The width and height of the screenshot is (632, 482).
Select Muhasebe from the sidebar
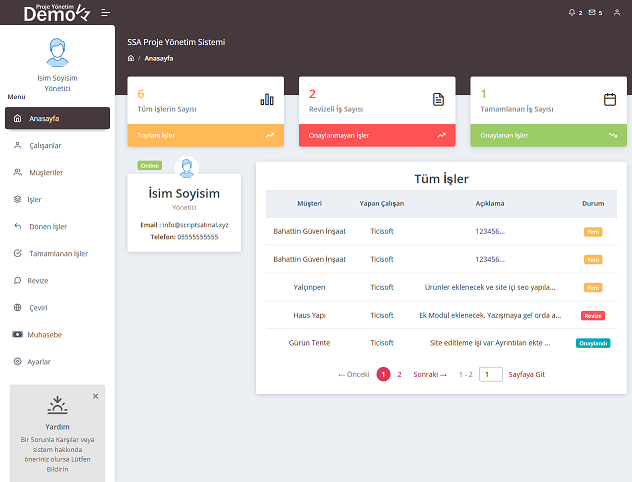pyautogui.click(x=45, y=334)
